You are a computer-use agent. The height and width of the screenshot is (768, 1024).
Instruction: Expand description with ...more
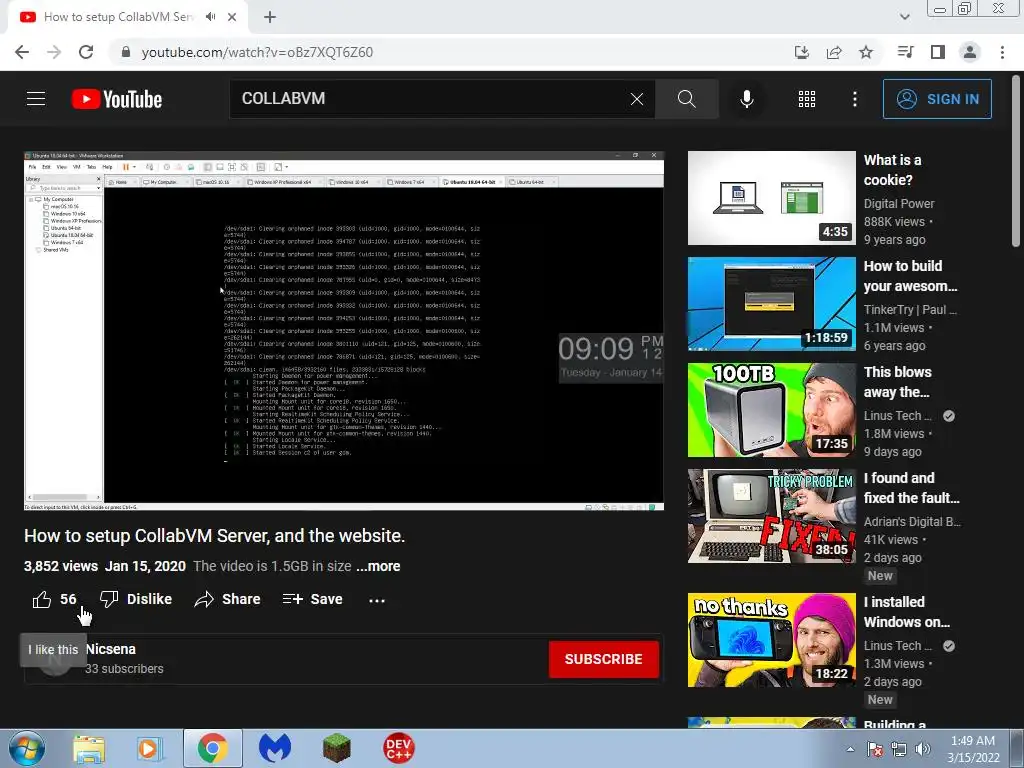pos(378,566)
